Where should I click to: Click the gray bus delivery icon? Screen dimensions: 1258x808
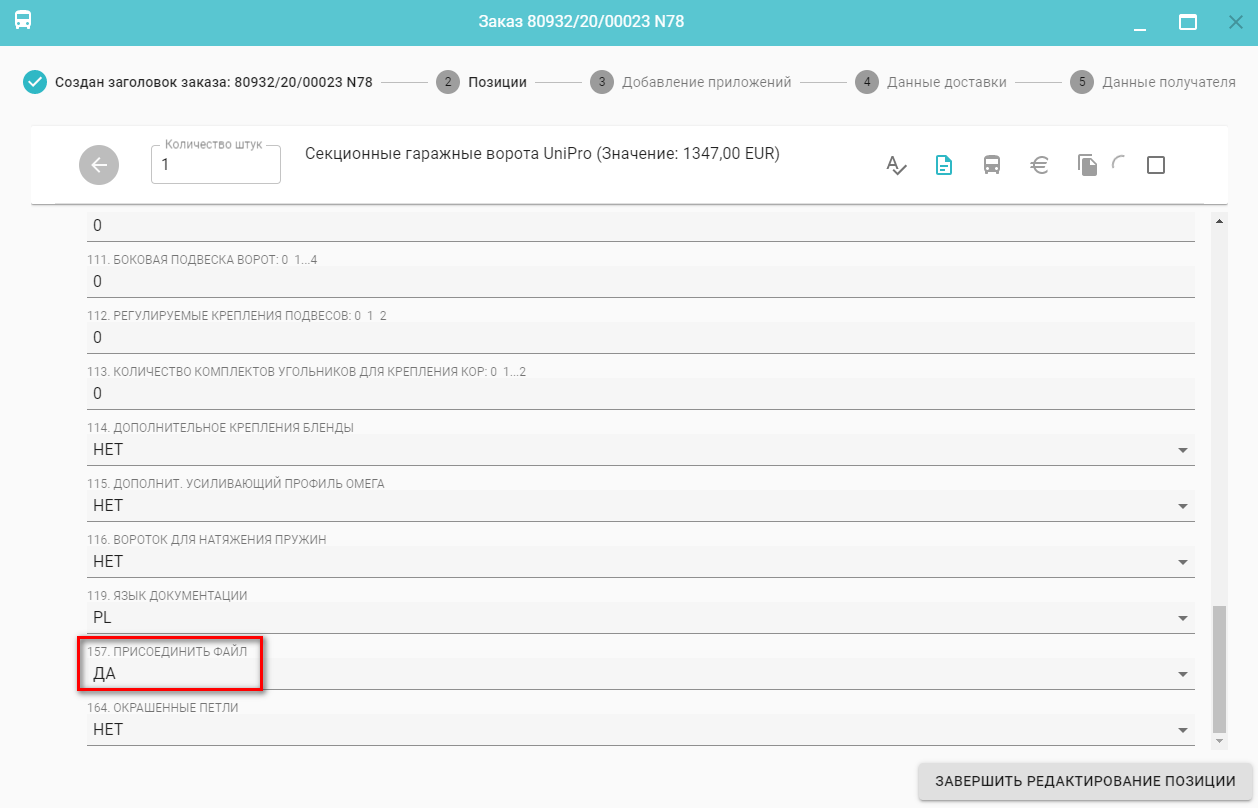[991, 165]
